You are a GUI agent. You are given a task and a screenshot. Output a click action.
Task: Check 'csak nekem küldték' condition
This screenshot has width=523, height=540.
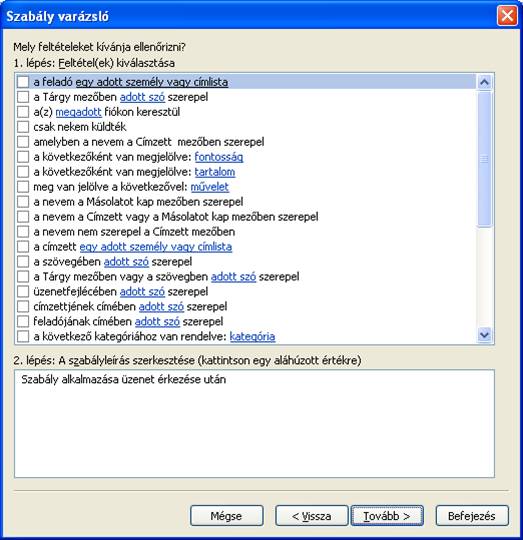pos(23,127)
